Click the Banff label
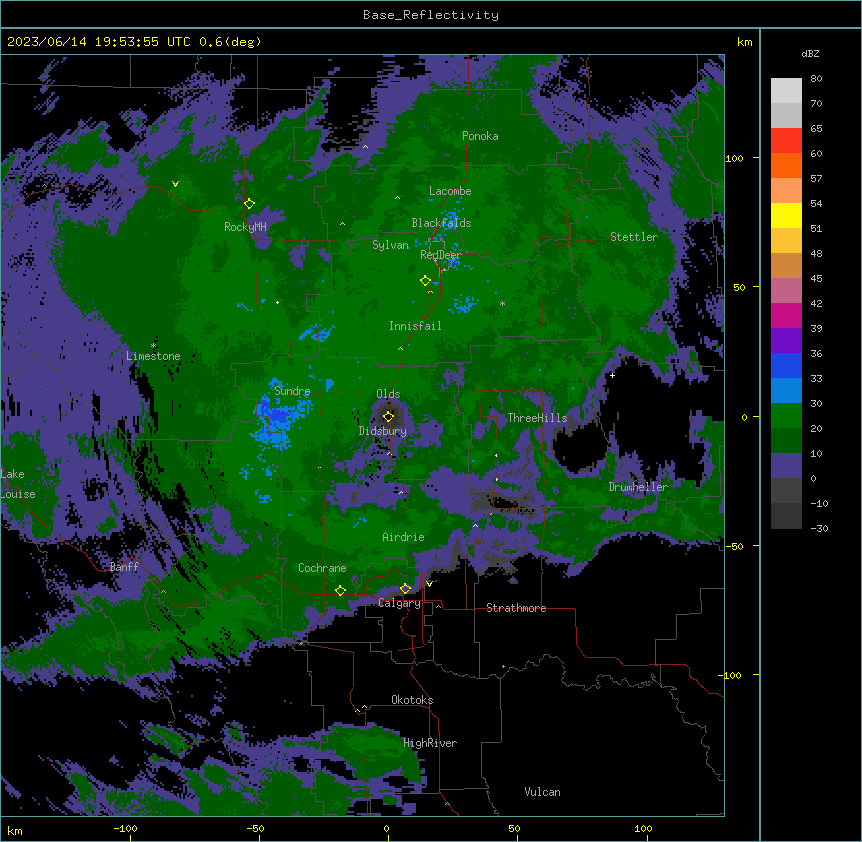The height and width of the screenshot is (842, 862). [x=124, y=567]
